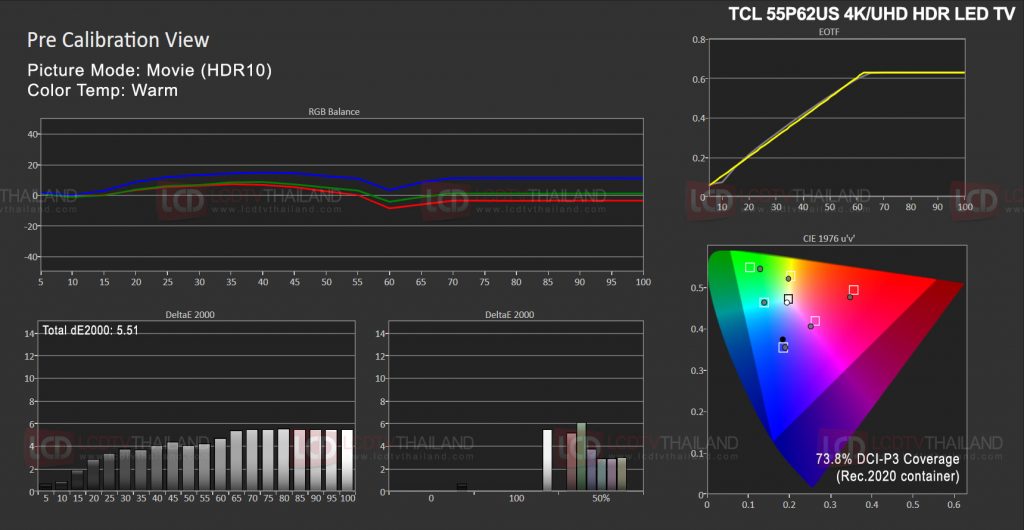Click the TCL 55P62US 4K/UHD HDR LED TV title

pyautogui.click(x=872, y=16)
